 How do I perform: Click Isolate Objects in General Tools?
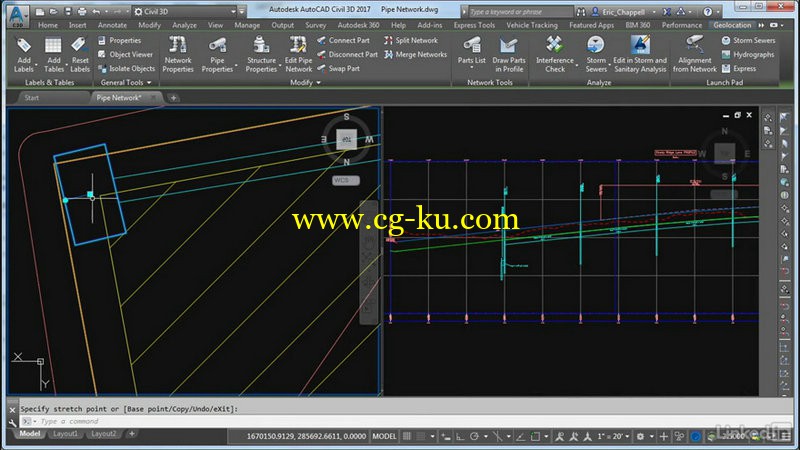[x=126, y=68]
